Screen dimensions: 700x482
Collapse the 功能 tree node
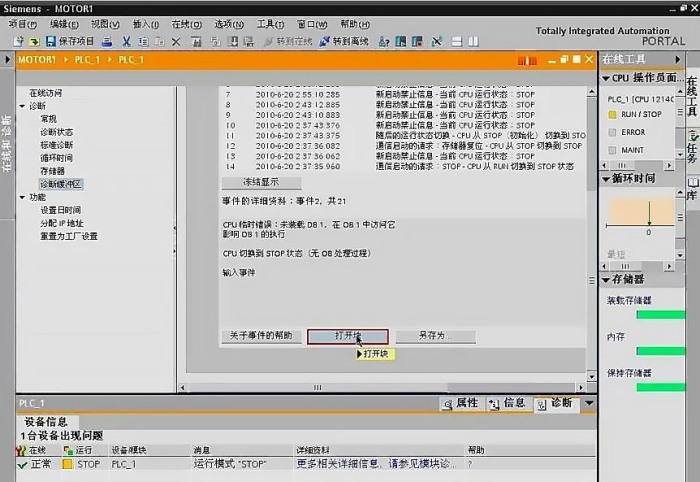tap(22, 197)
